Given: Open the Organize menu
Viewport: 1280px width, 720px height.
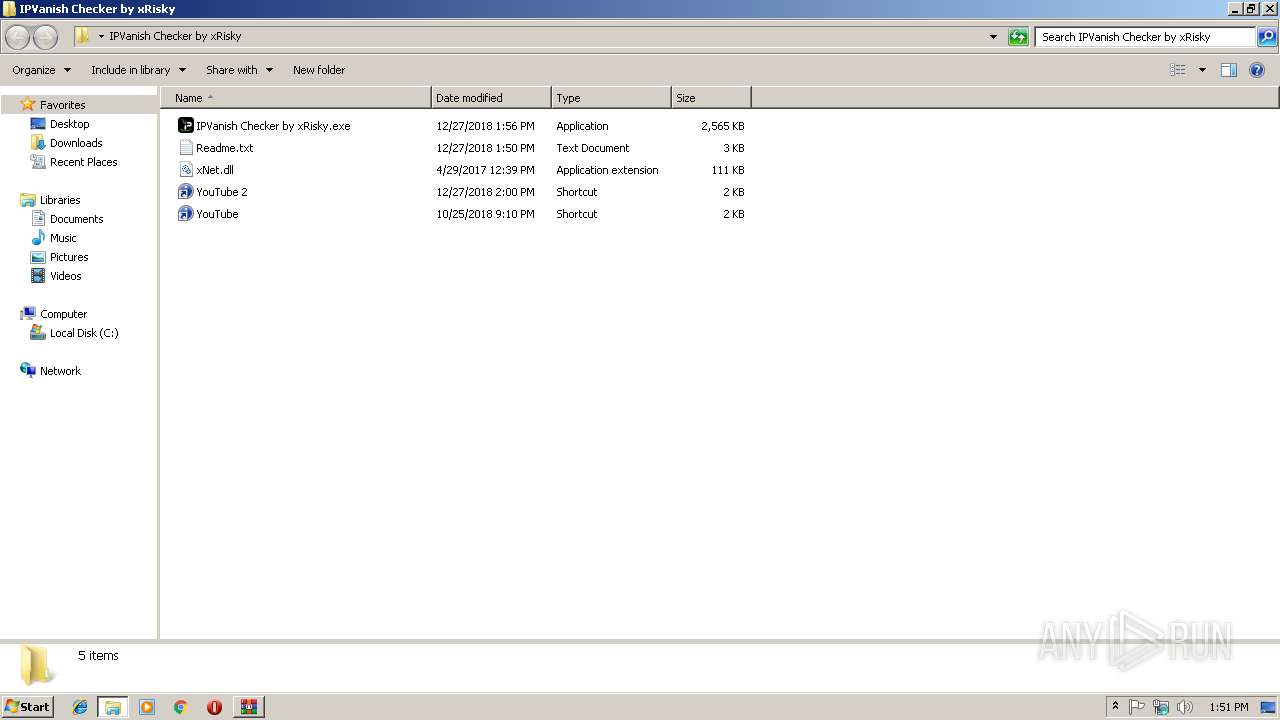Looking at the screenshot, I should [x=41, y=70].
